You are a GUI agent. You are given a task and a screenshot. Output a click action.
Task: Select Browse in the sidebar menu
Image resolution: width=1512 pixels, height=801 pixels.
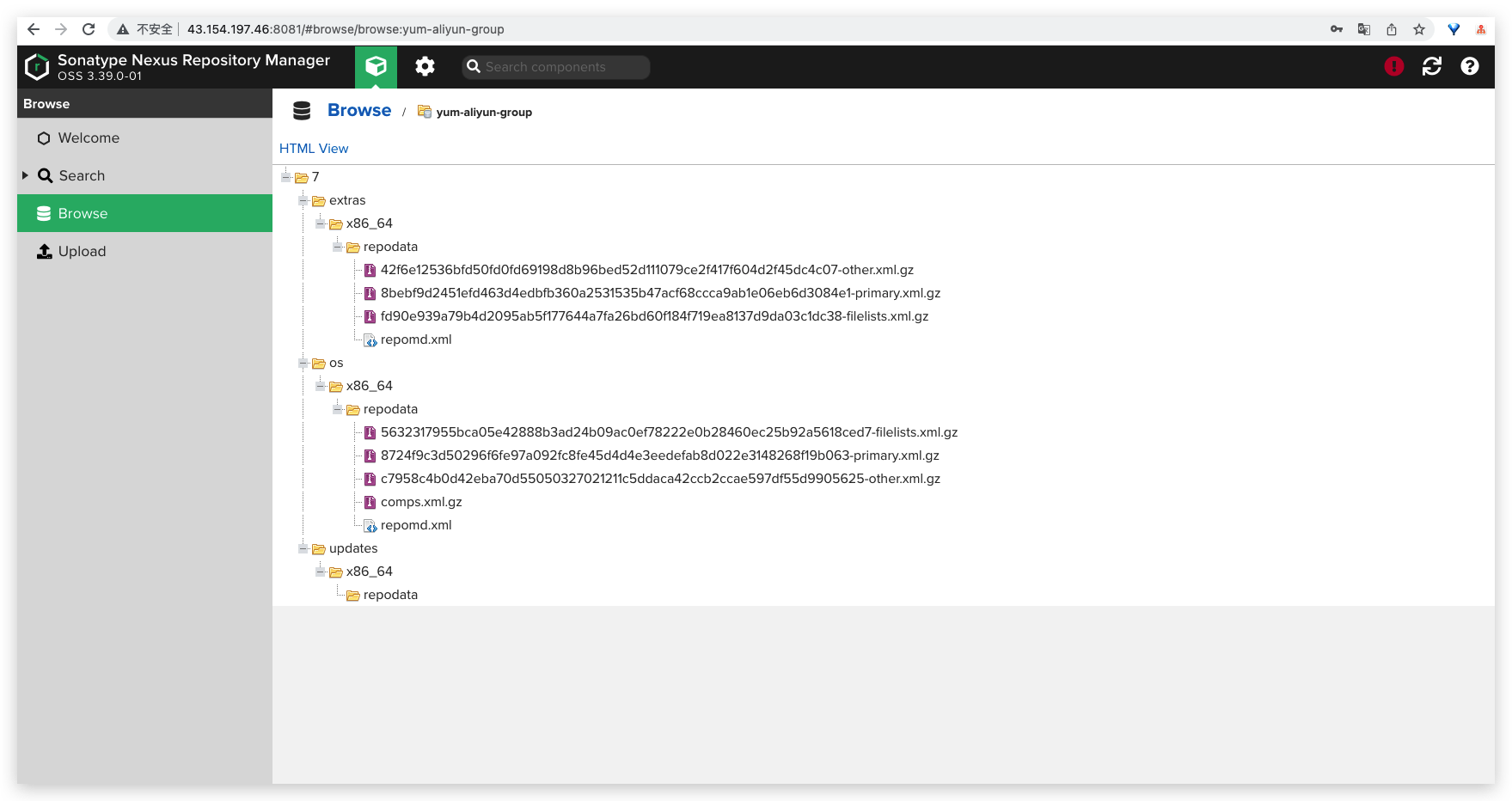click(83, 214)
